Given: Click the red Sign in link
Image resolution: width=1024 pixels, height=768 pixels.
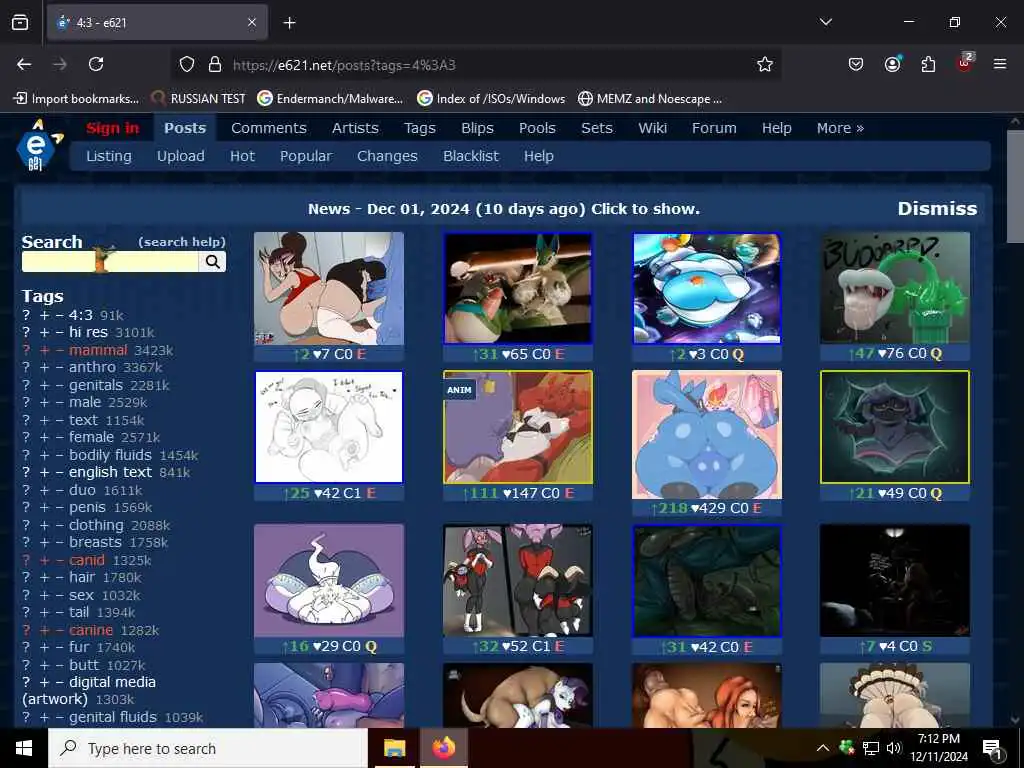Looking at the screenshot, I should (x=112, y=128).
